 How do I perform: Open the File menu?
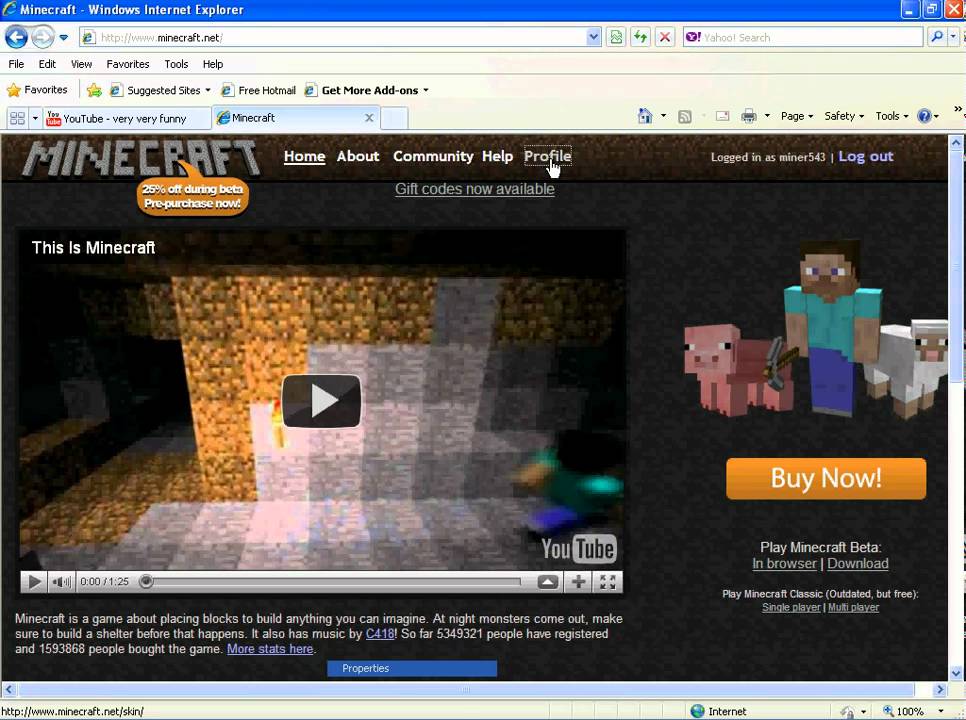[16, 64]
